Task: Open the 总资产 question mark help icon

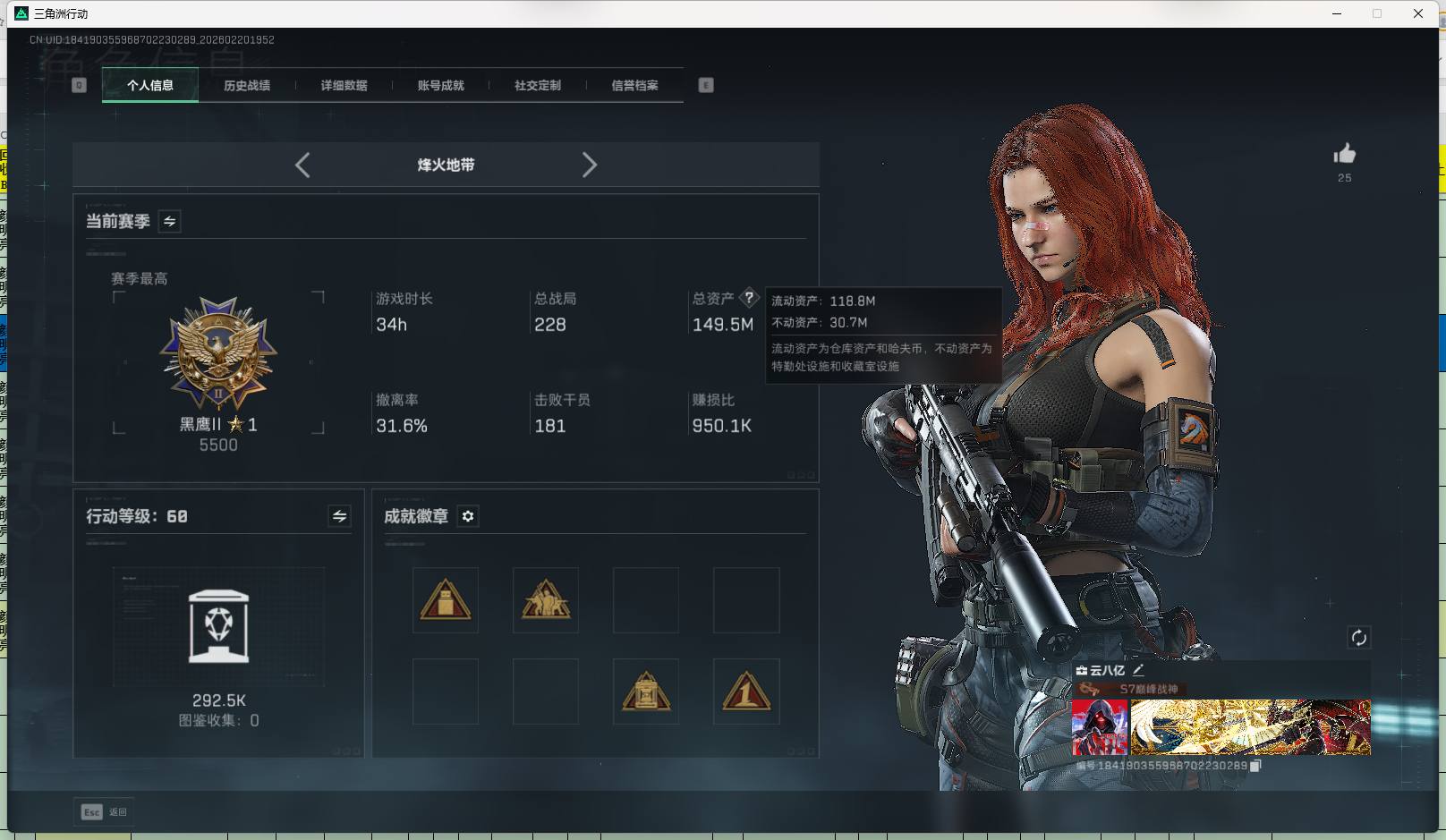Action: click(749, 298)
